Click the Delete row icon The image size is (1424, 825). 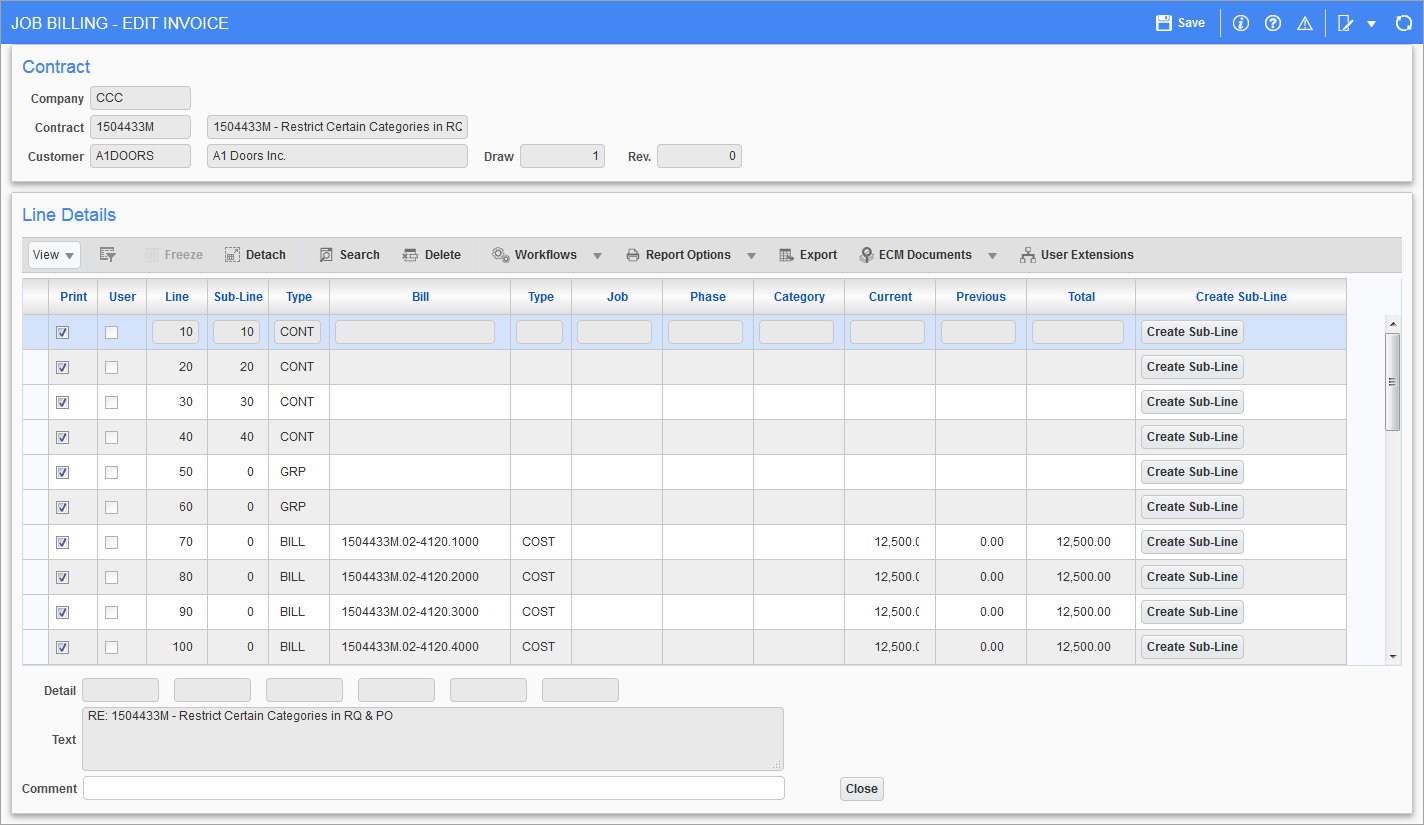tap(410, 255)
